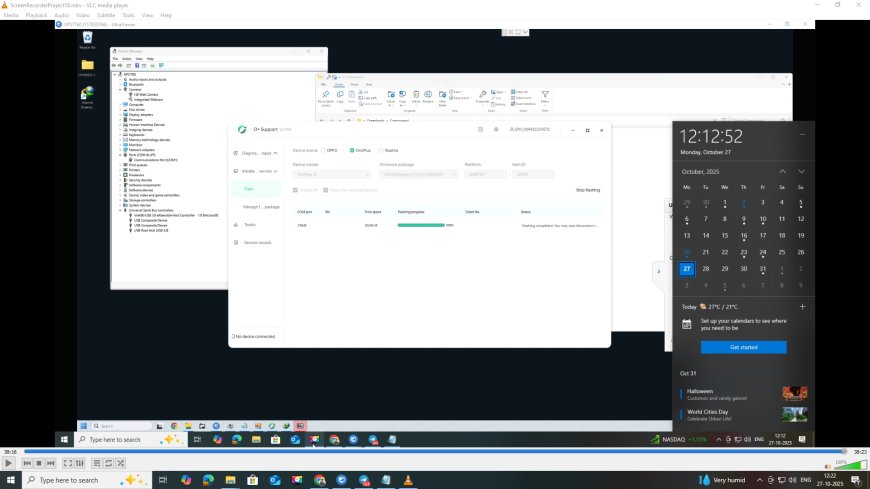Click the Filter icon in Explorer ribbon
This screenshot has width=870, height=489.
point(545,97)
